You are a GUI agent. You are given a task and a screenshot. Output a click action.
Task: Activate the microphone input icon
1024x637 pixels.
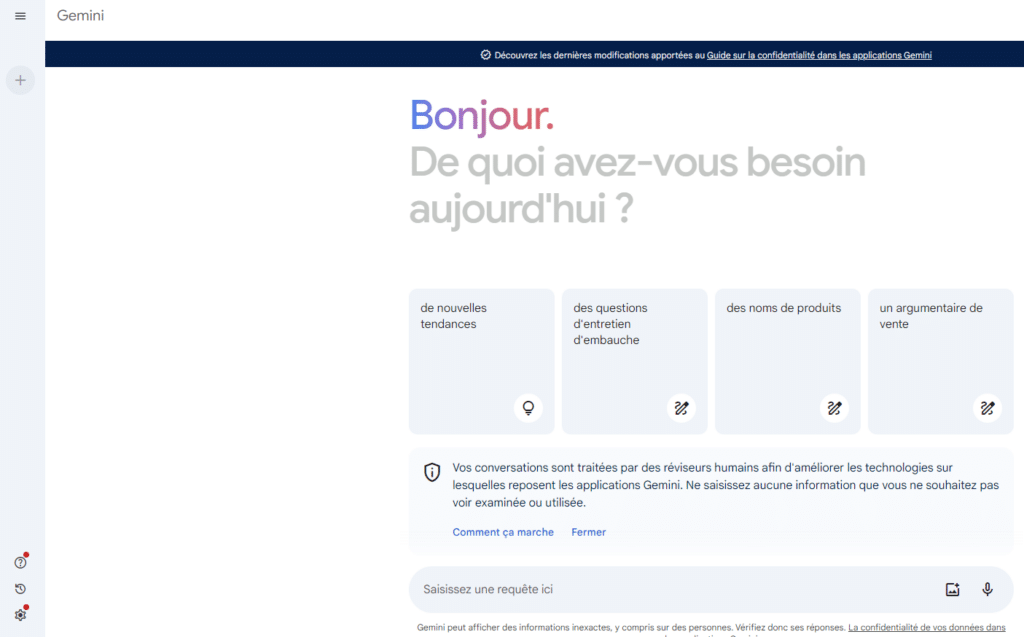click(987, 589)
